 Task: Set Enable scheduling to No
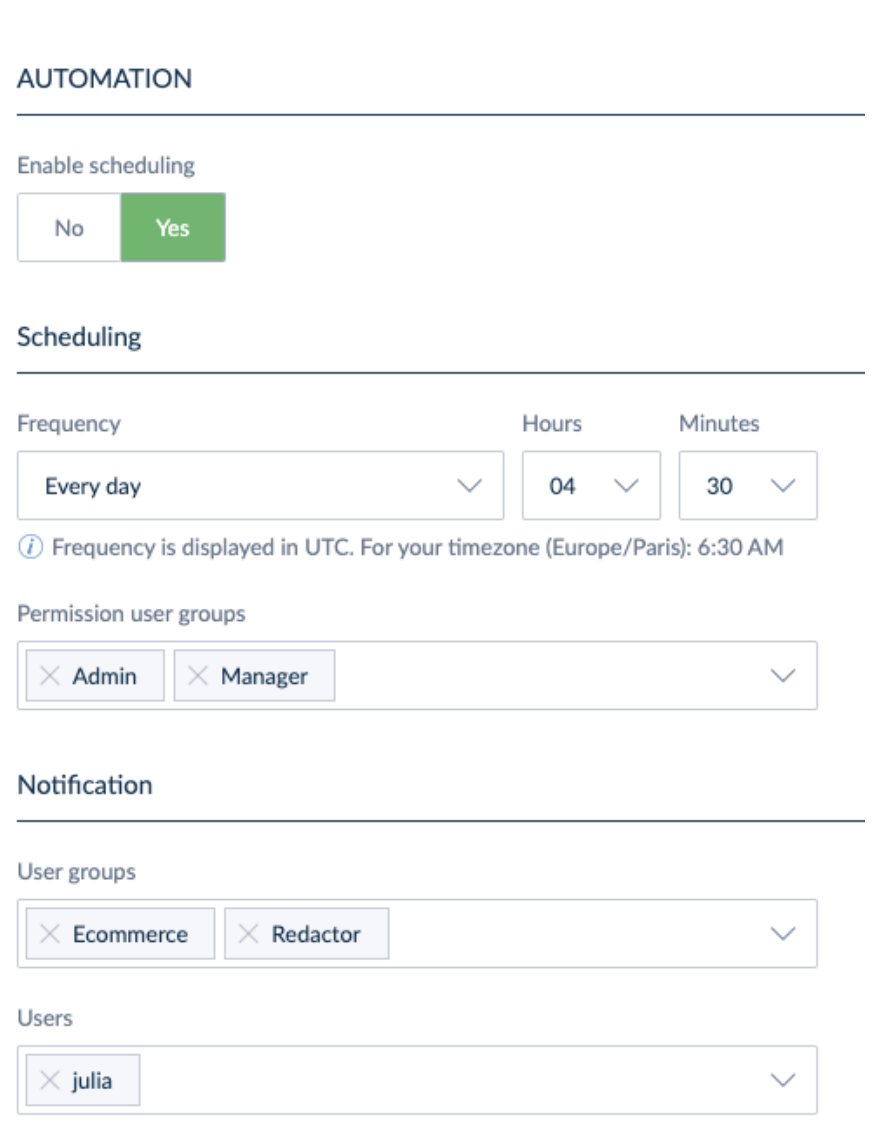69,228
